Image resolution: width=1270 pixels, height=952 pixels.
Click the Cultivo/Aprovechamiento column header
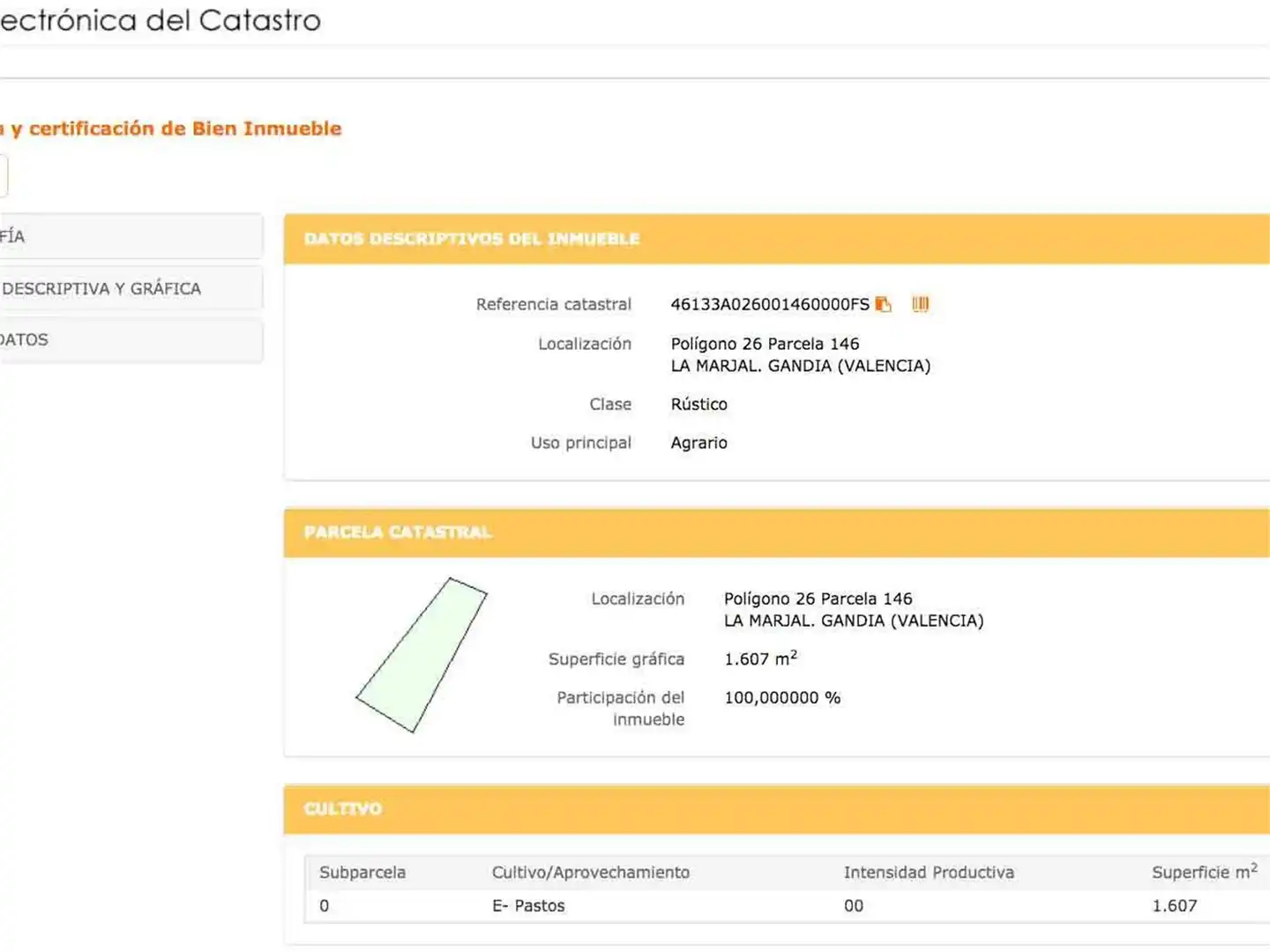pos(591,872)
